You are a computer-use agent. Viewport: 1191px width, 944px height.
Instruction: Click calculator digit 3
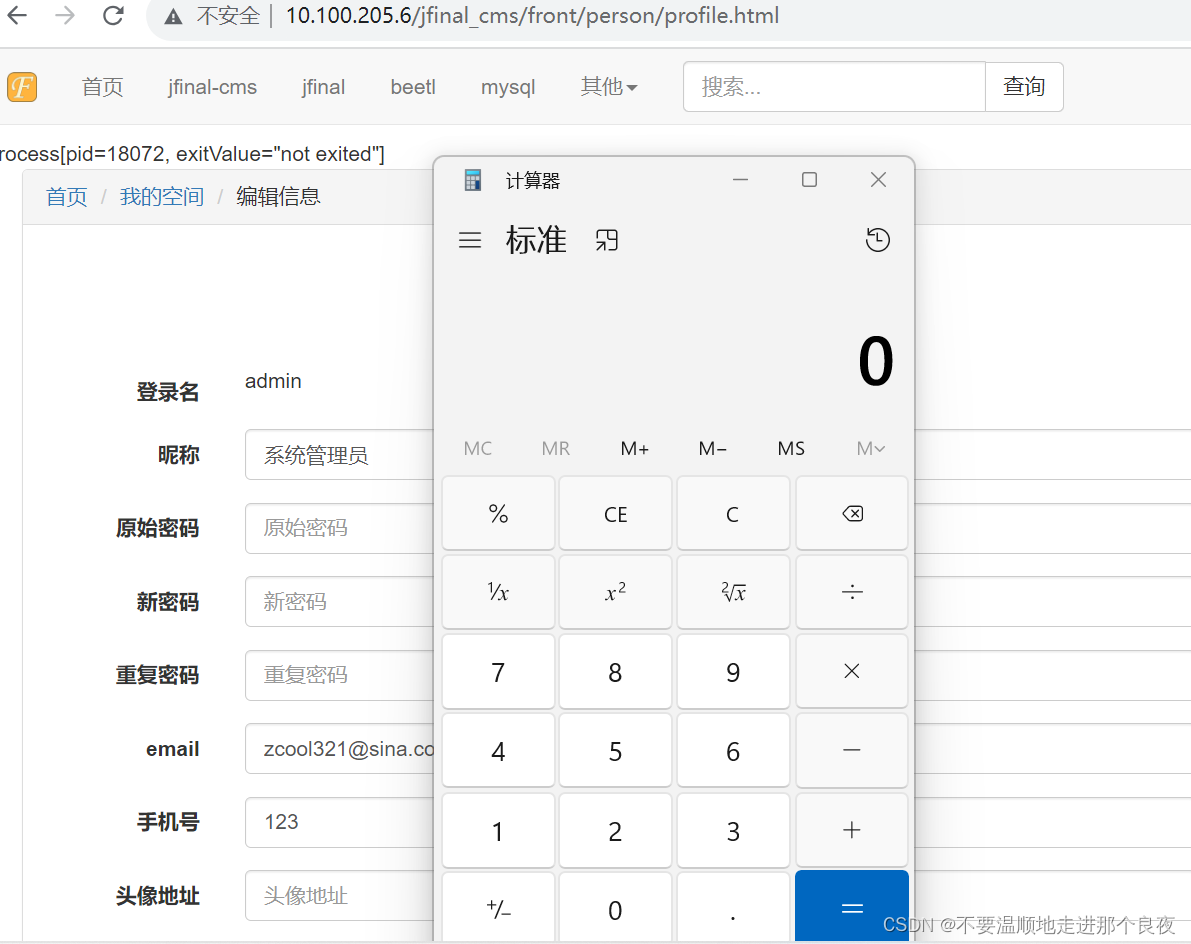(733, 830)
